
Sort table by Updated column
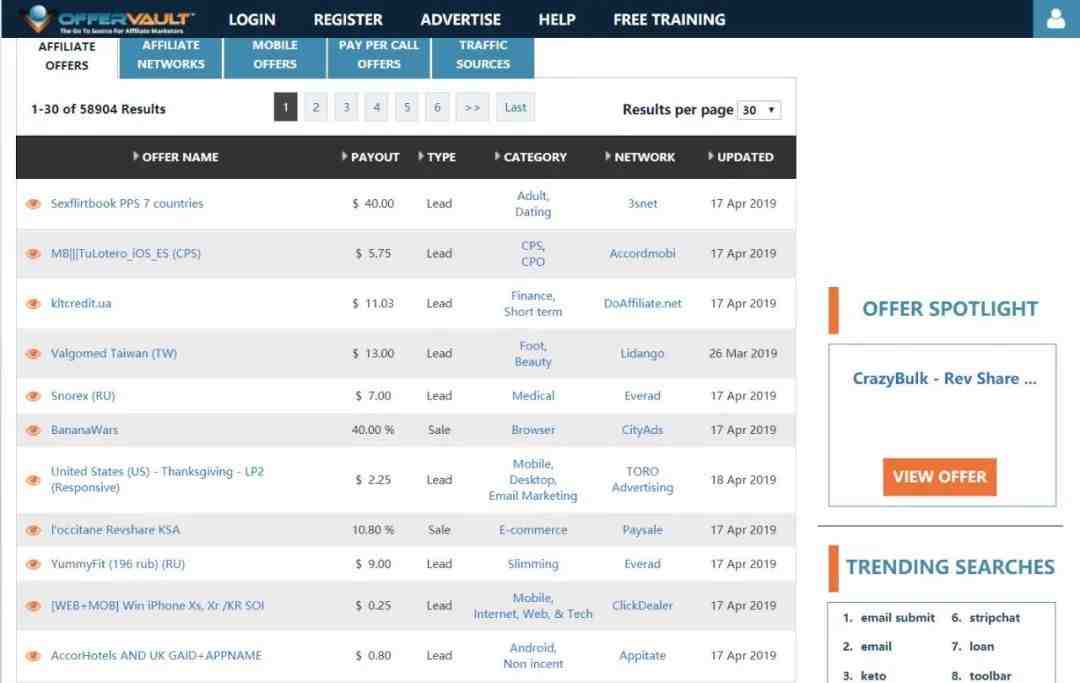(x=741, y=157)
